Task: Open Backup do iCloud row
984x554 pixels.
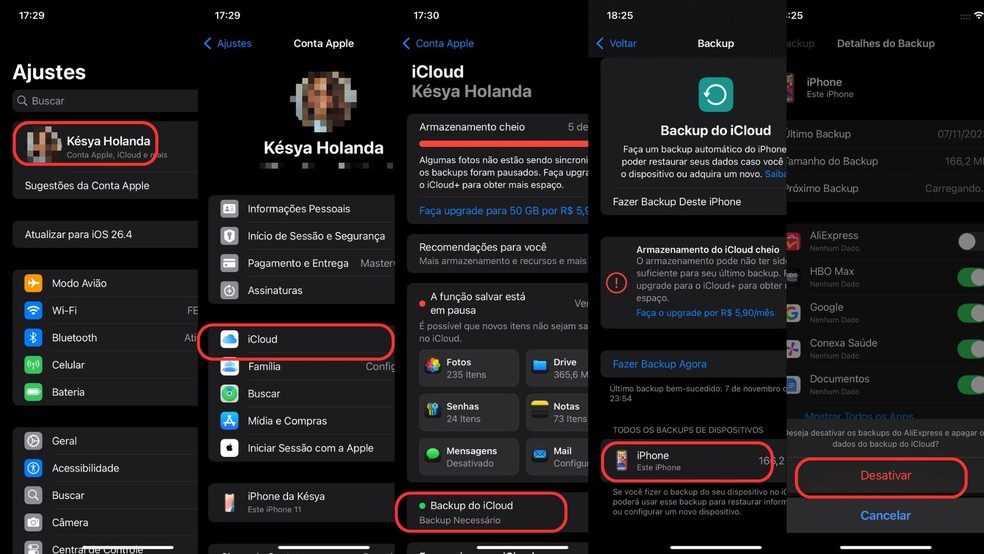Action: 498,512
